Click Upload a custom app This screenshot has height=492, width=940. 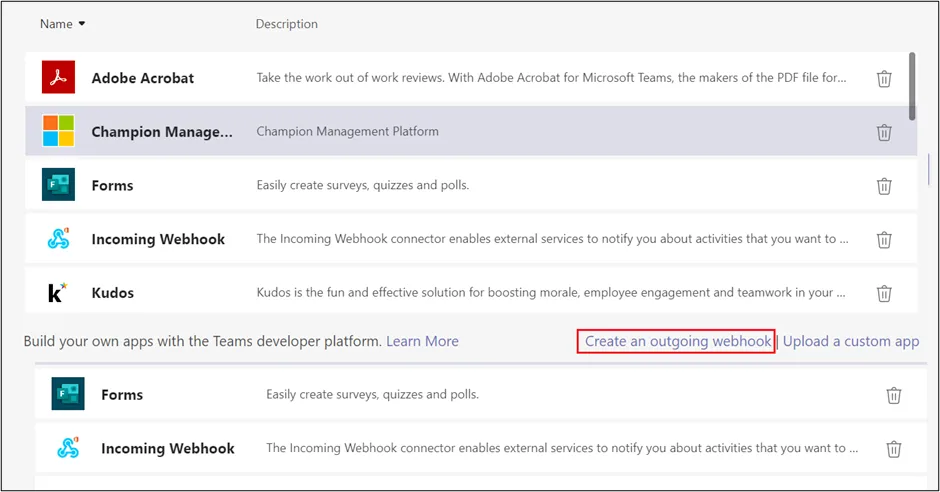(851, 341)
